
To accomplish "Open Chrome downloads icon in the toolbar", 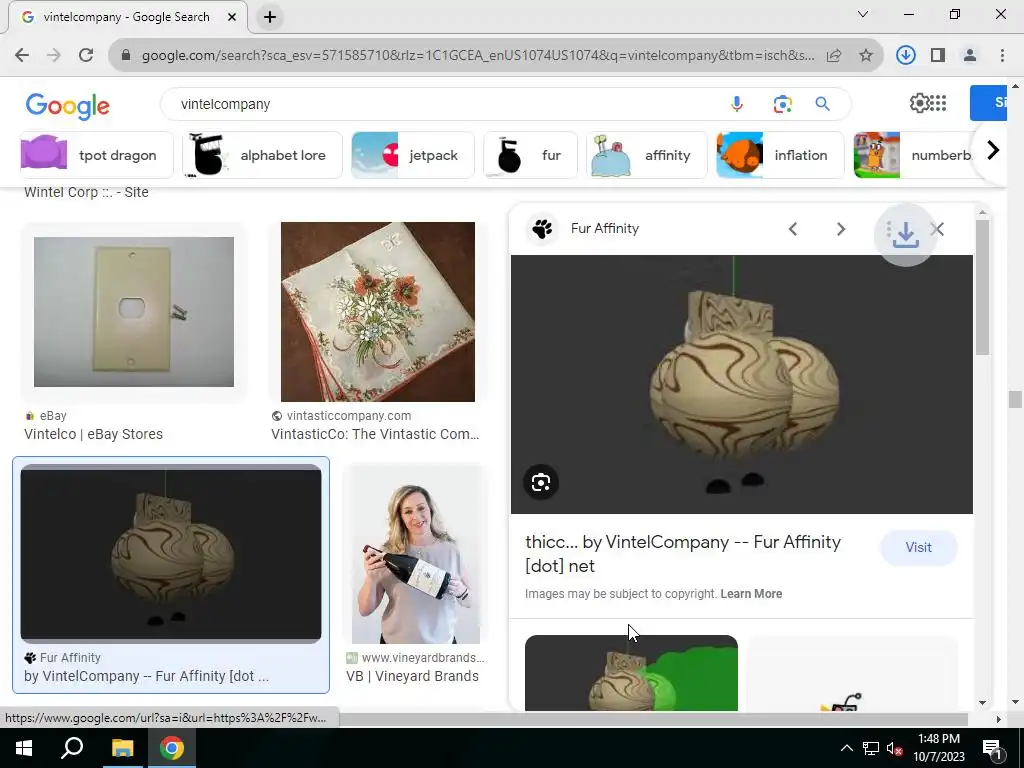I will pos(905,55).
